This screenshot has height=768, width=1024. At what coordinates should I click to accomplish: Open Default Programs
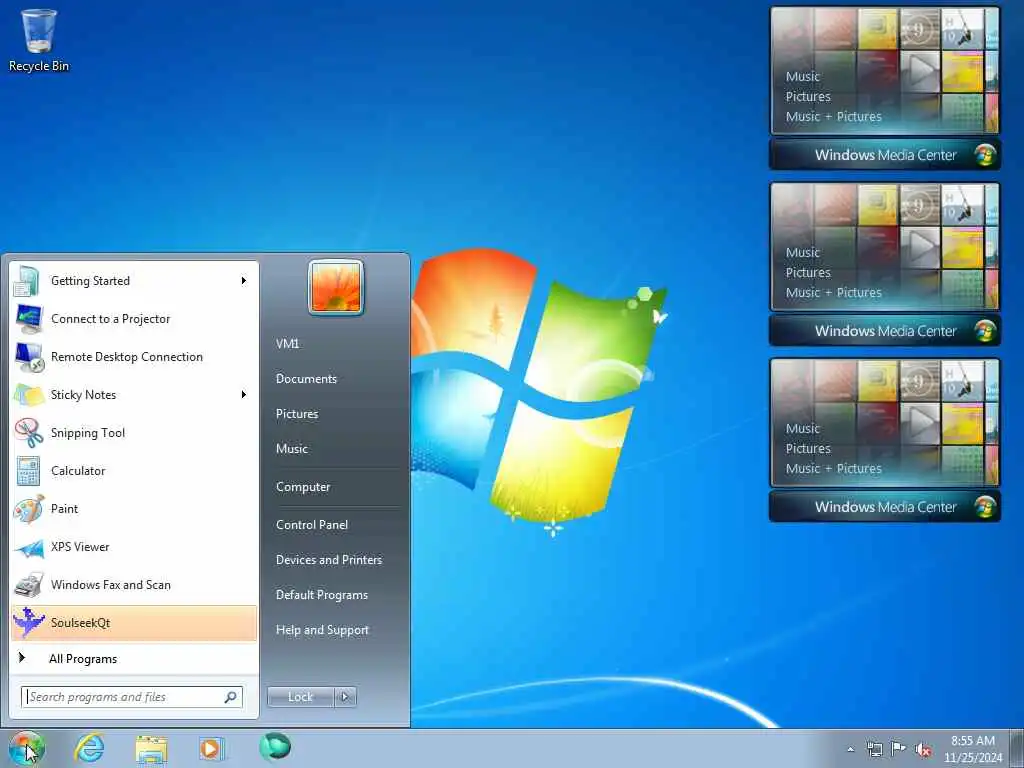(322, 595)
